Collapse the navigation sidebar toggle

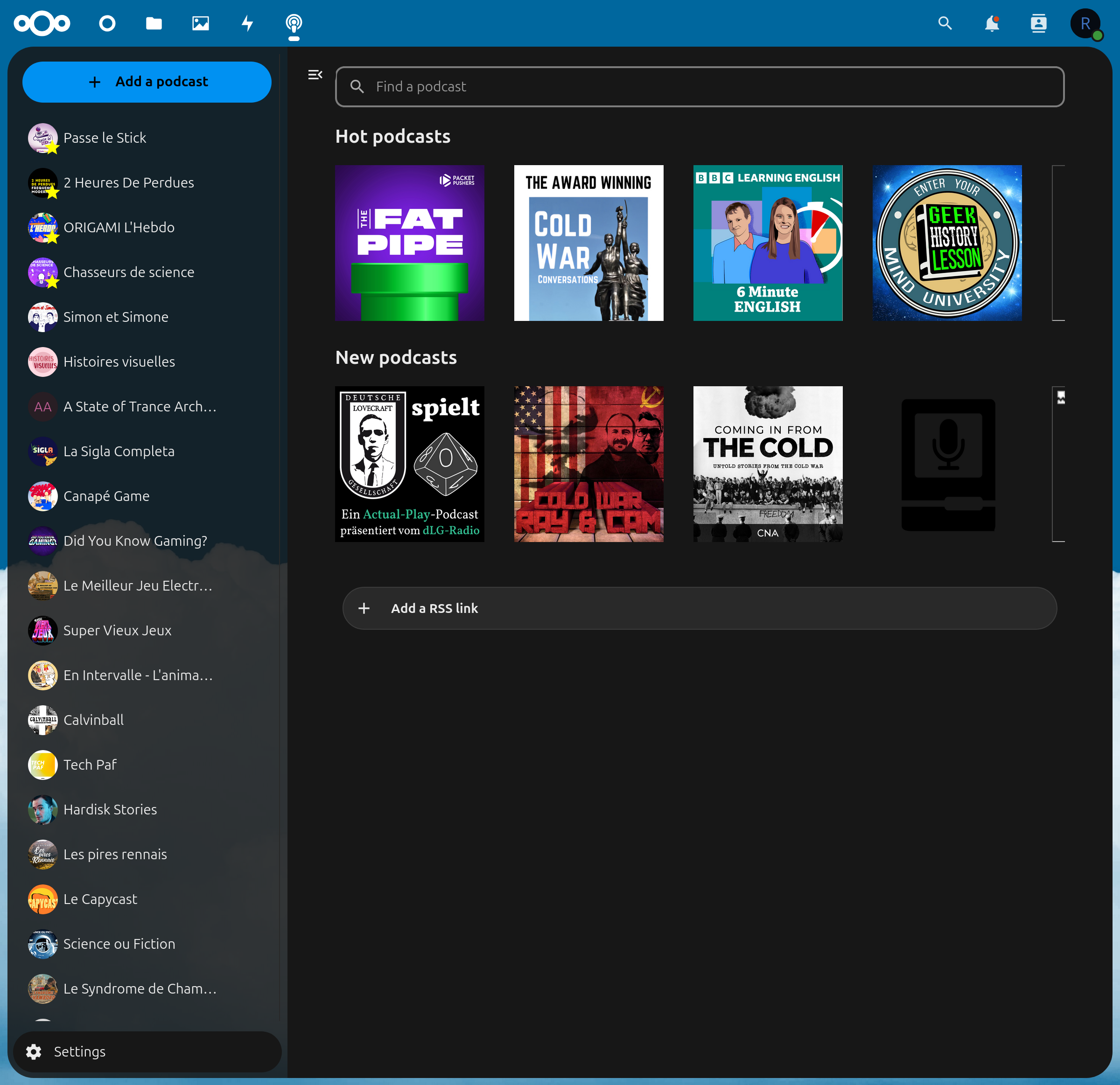click(315, 75)
